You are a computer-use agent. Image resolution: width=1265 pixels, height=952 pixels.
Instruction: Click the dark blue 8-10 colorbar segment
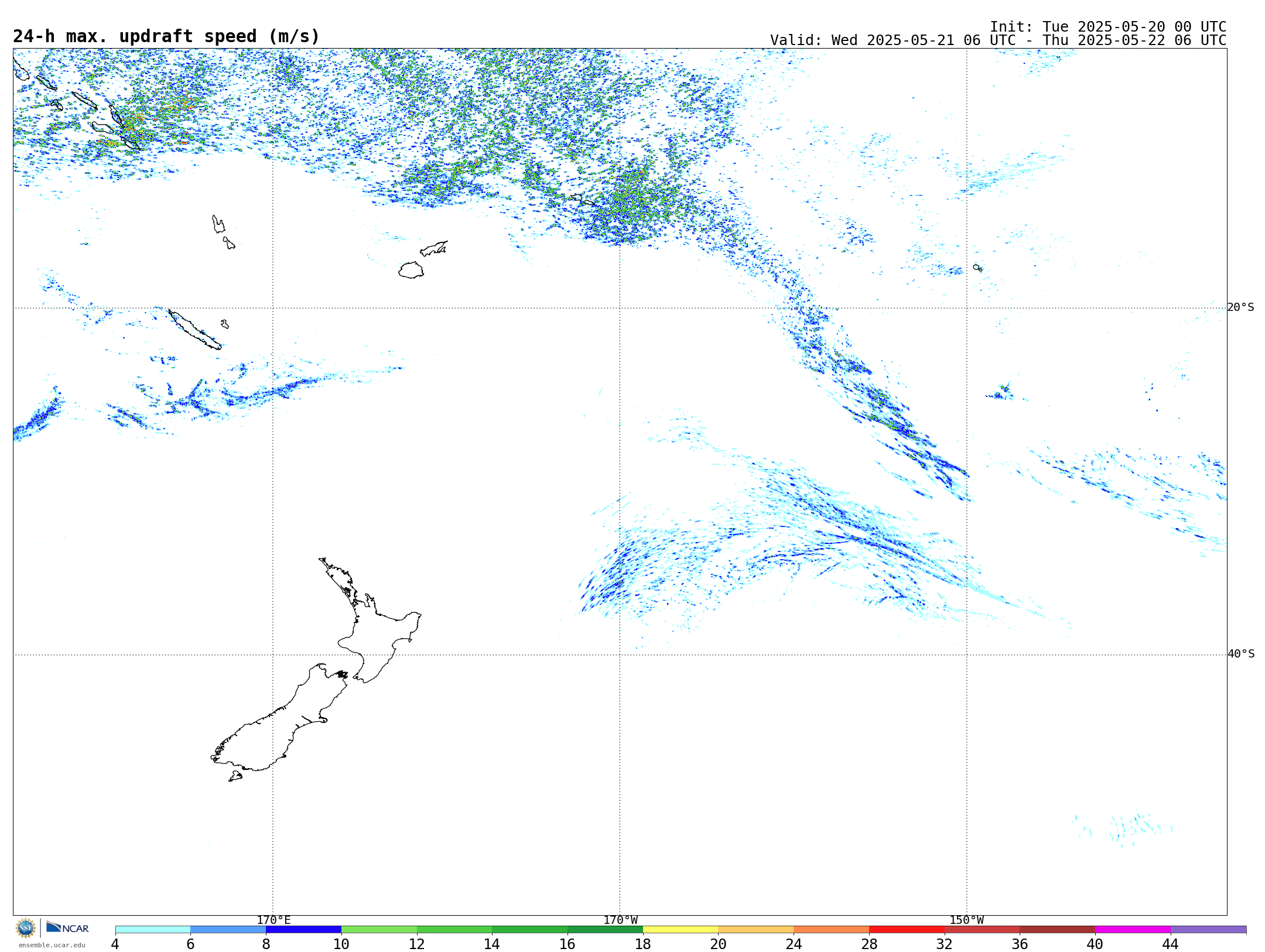303,930
